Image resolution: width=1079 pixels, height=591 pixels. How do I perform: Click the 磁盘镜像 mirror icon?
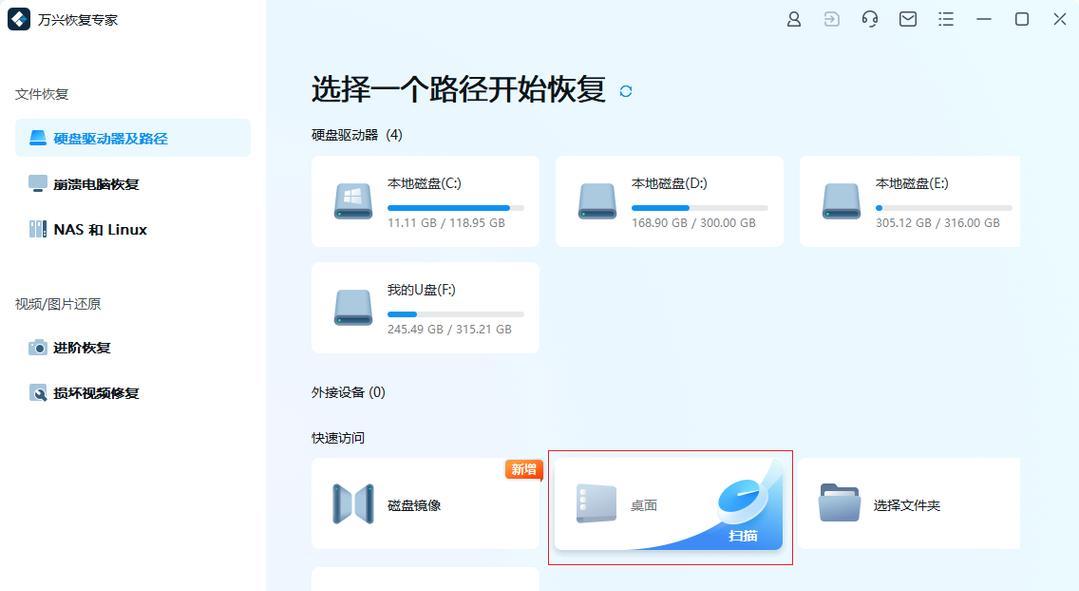point(353,504)
